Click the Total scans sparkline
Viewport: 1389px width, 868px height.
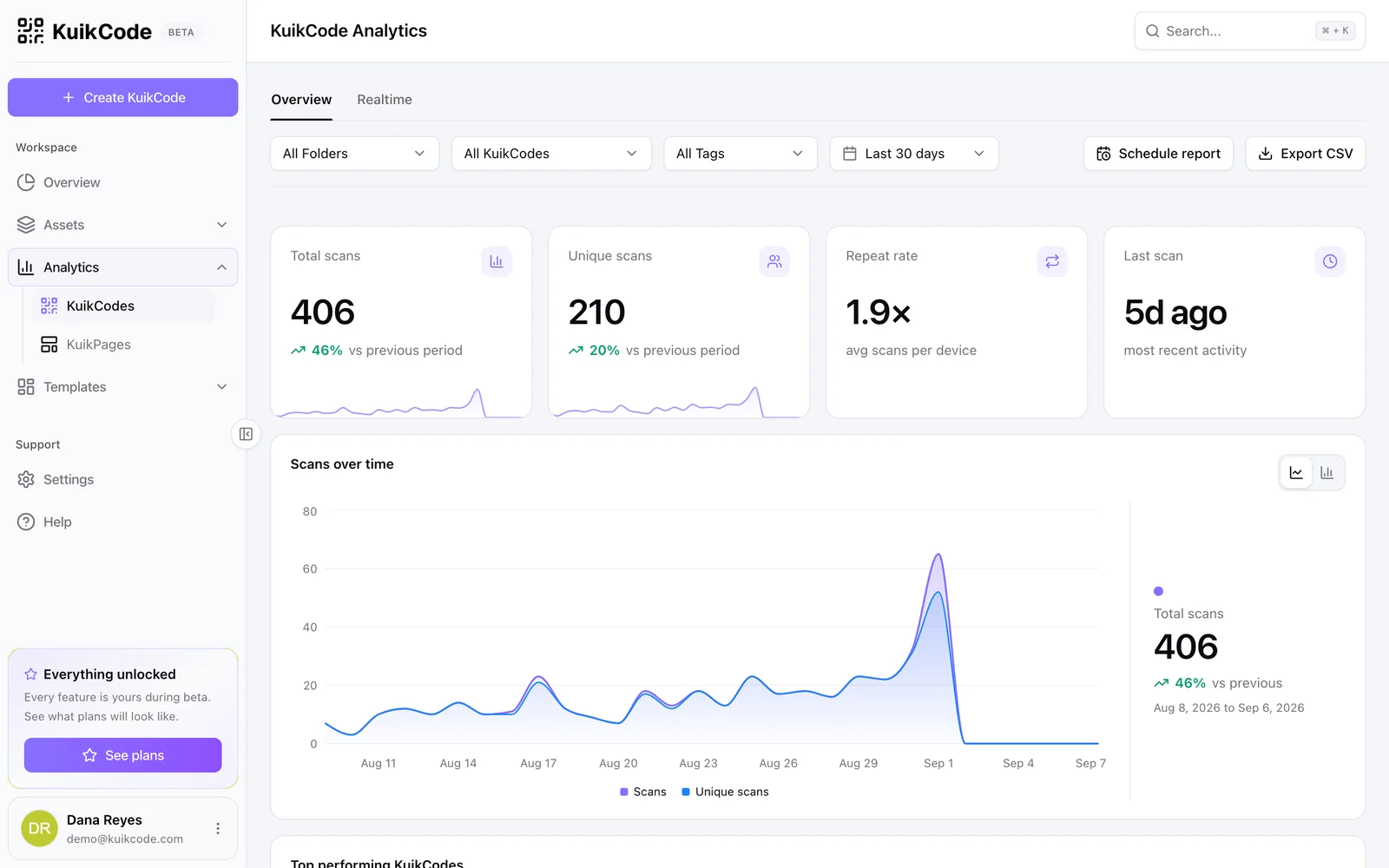[401, 404]
